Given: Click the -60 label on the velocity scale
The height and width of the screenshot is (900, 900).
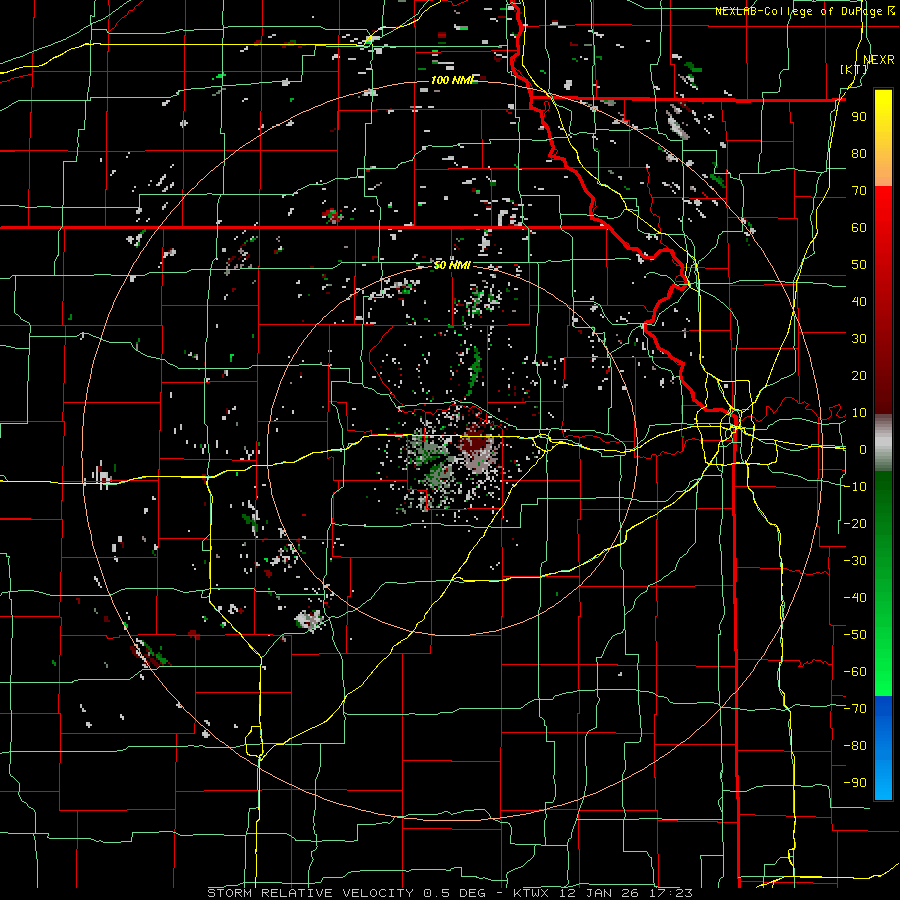Looking at the screenshot, I should point(855,672).
